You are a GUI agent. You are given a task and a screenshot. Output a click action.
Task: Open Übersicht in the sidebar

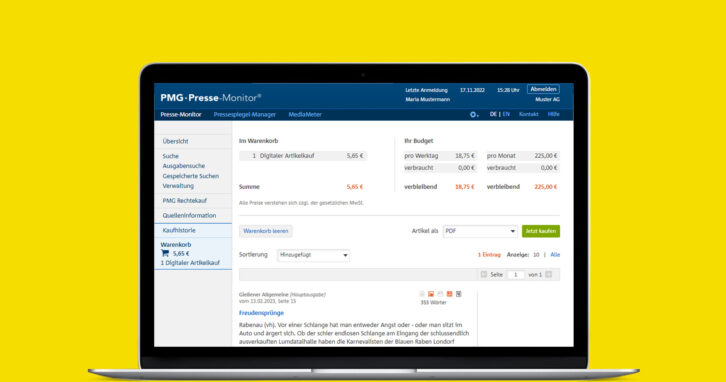[x=175, y=141]
